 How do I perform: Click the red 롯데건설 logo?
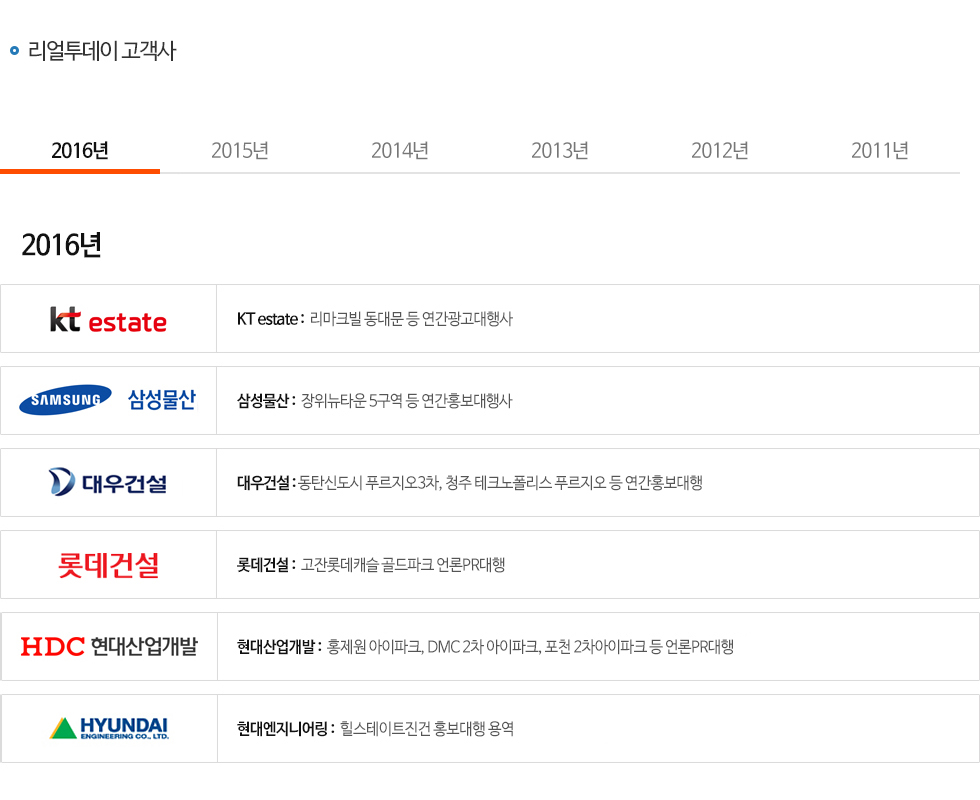[108, 564]
